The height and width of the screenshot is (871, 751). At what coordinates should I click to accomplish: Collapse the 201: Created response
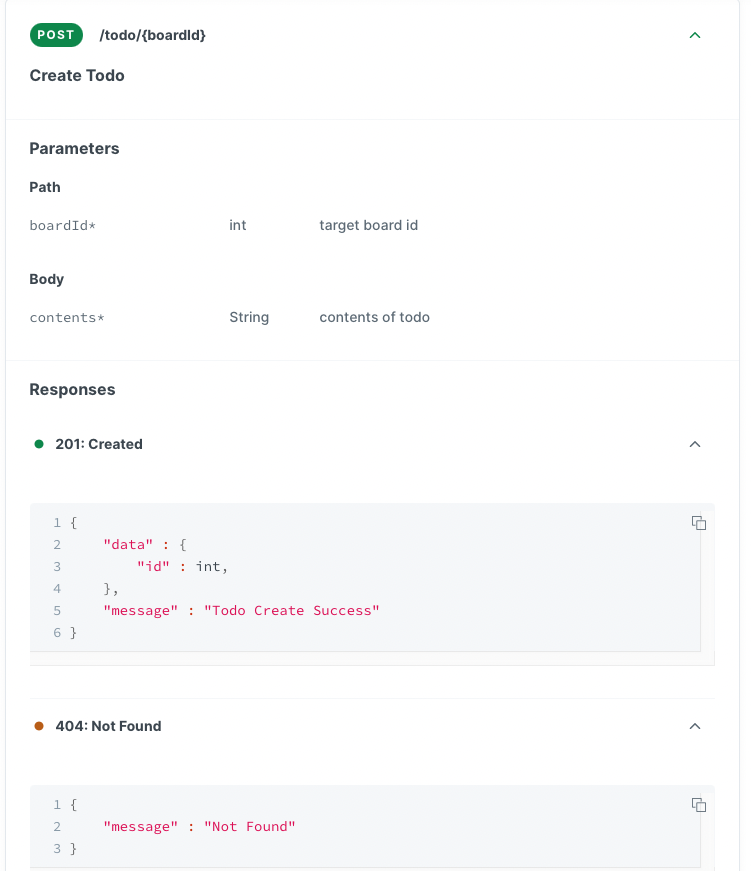(x=695, y=444)
